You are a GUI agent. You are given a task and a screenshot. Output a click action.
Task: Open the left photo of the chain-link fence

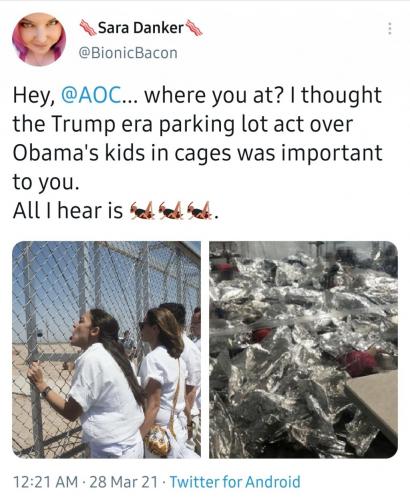(106, 349)
